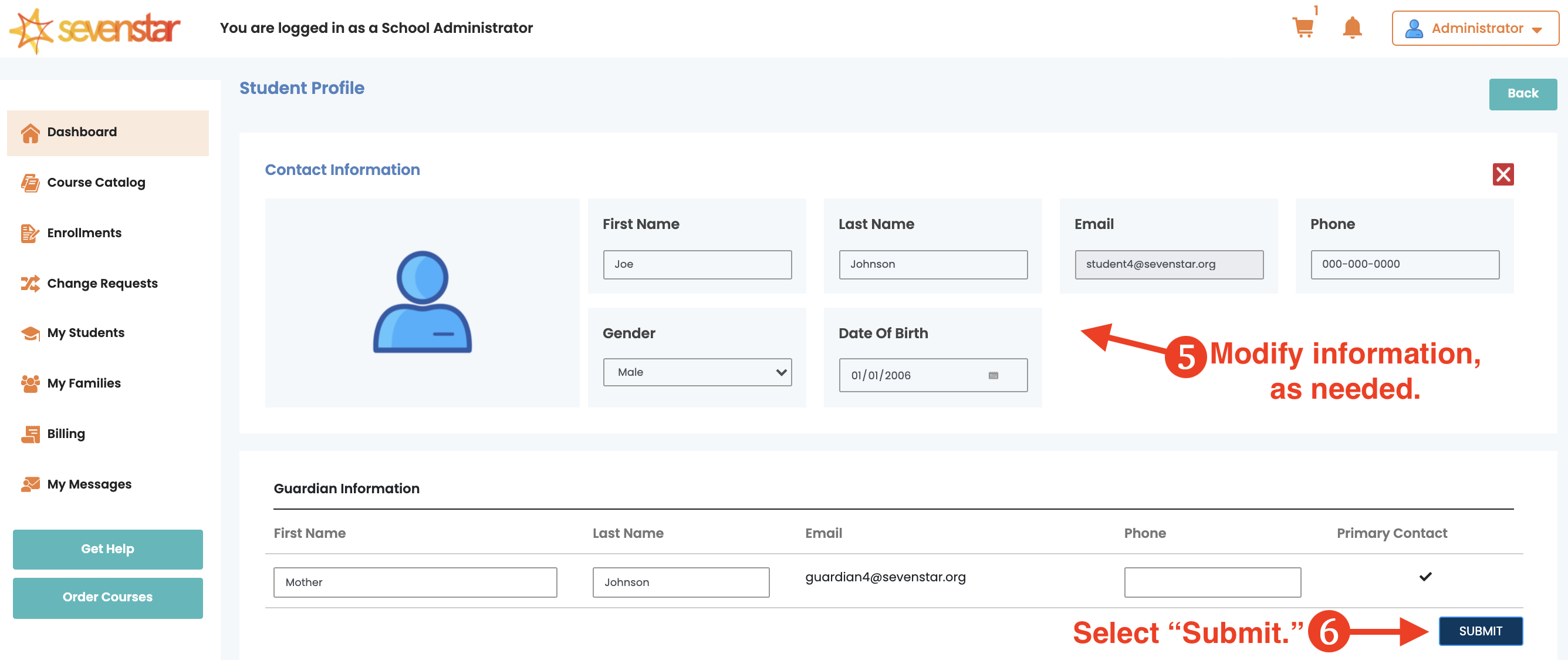Click the Sevenstar logo
The height and width of the screenshot is (660, 1568).
[96, 29]
